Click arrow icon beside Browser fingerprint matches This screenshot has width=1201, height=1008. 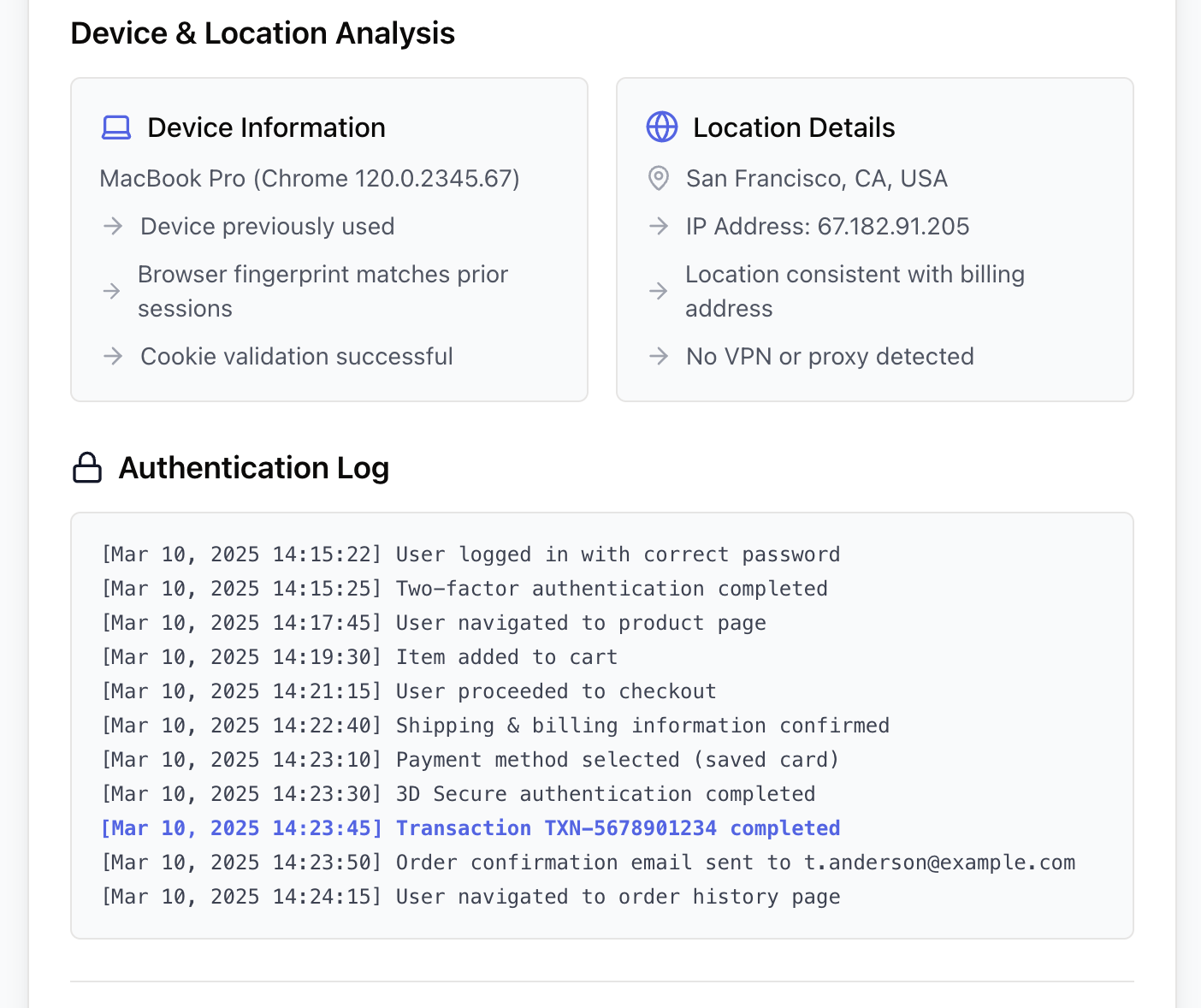point(112,291)
